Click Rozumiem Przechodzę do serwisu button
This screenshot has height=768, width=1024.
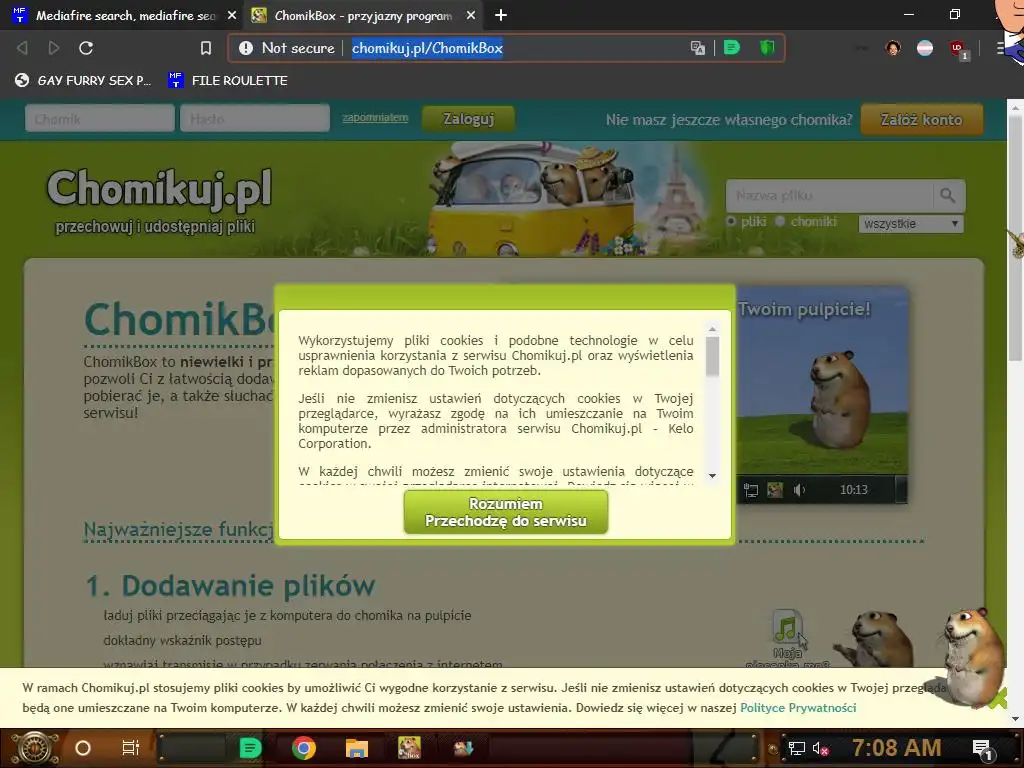[506, 512]
